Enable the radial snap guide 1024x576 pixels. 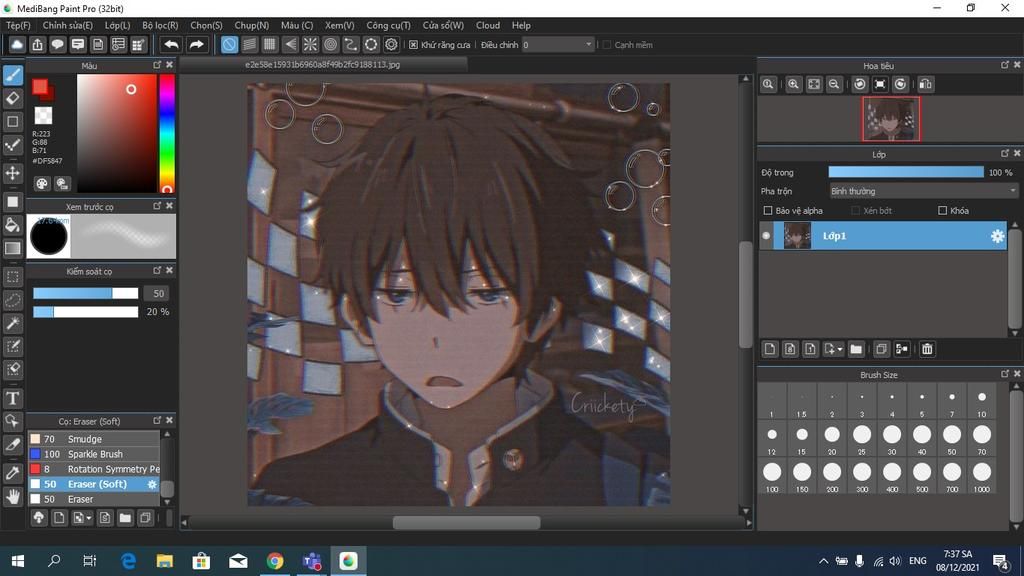click(x=310, y=44)
